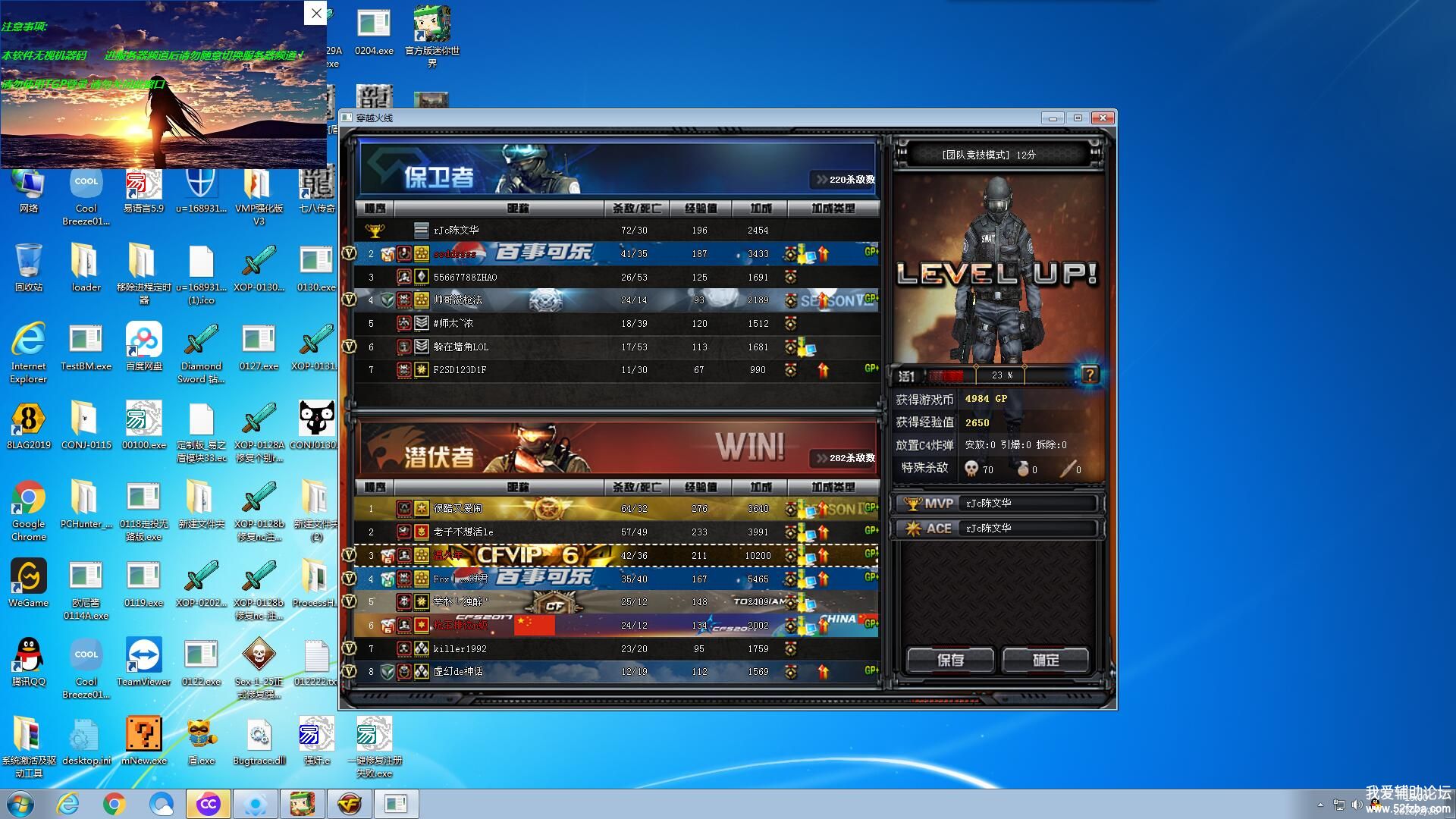Select player row 55667788ZHAO

coord(617,277)
